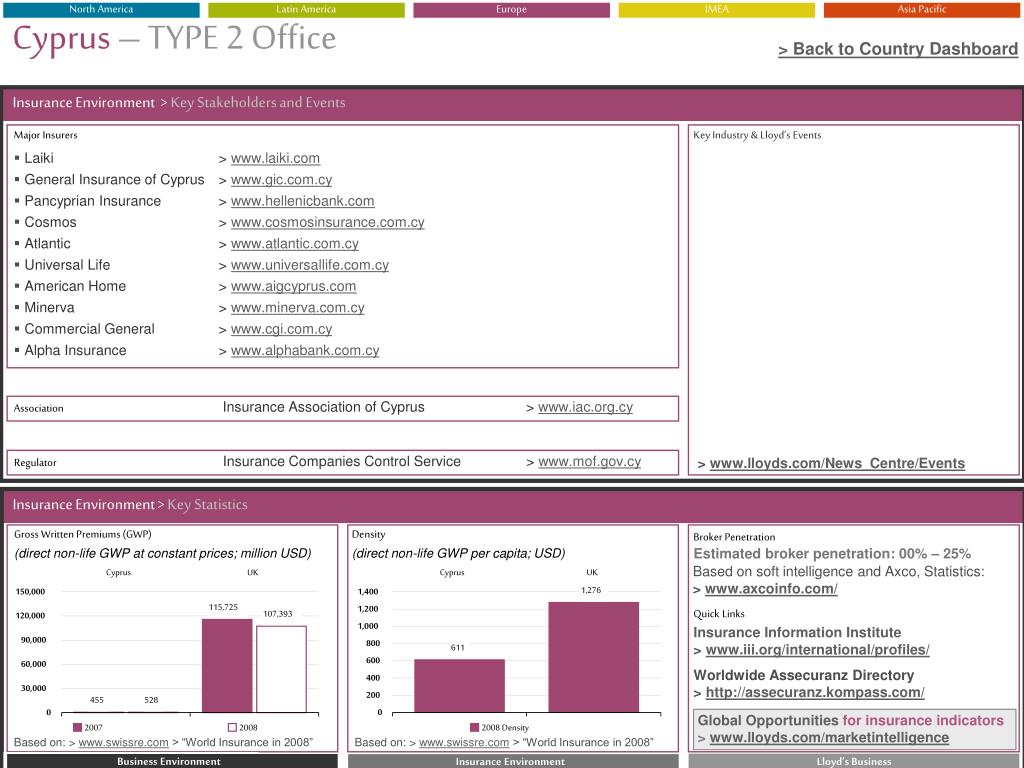Open Business Environment bottom tab
Image resolution: width=1024 pixels, height=768 pixels.
(x=168, y=761)
